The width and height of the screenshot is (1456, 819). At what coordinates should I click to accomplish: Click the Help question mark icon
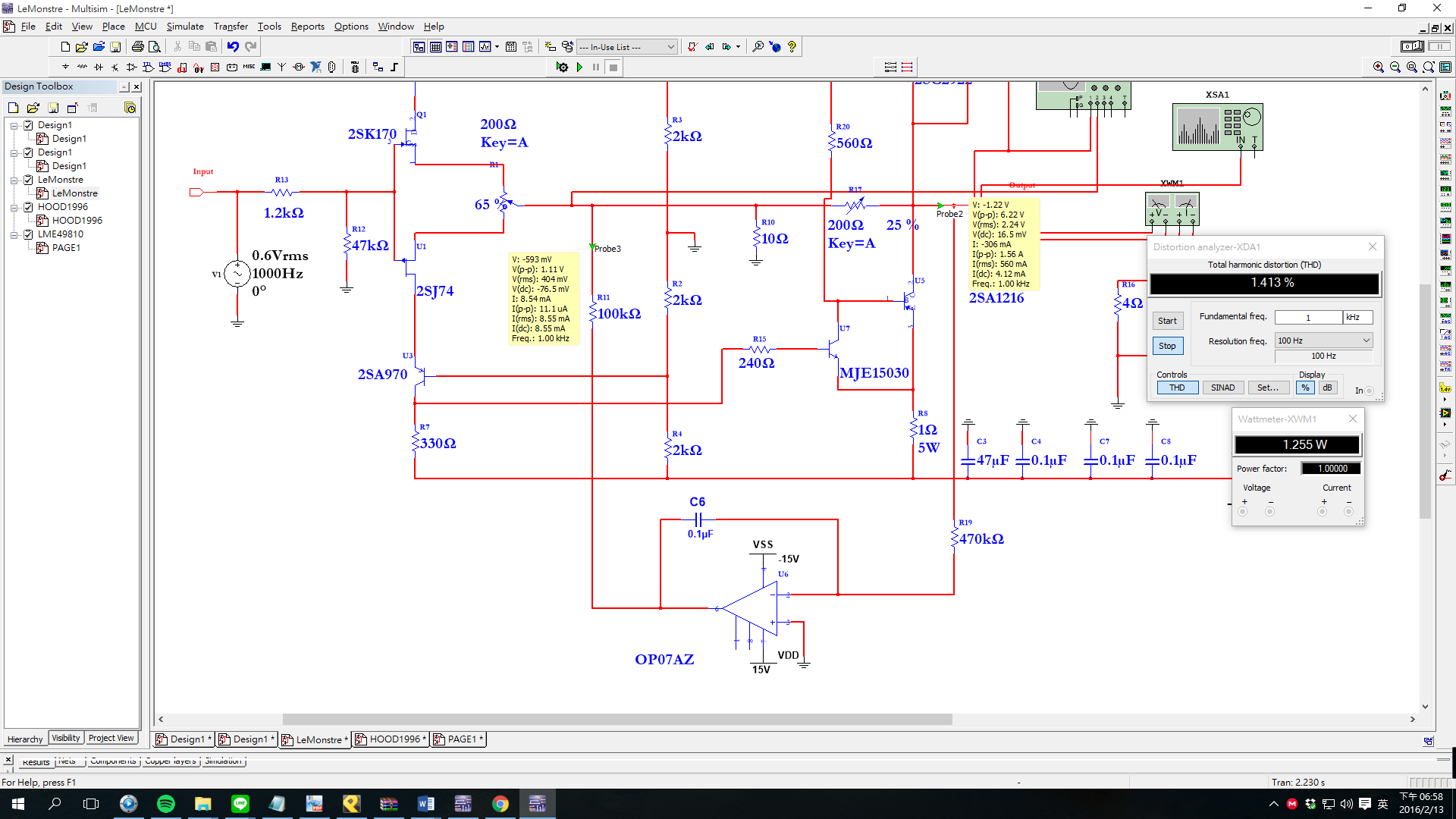tap(792, 47)
